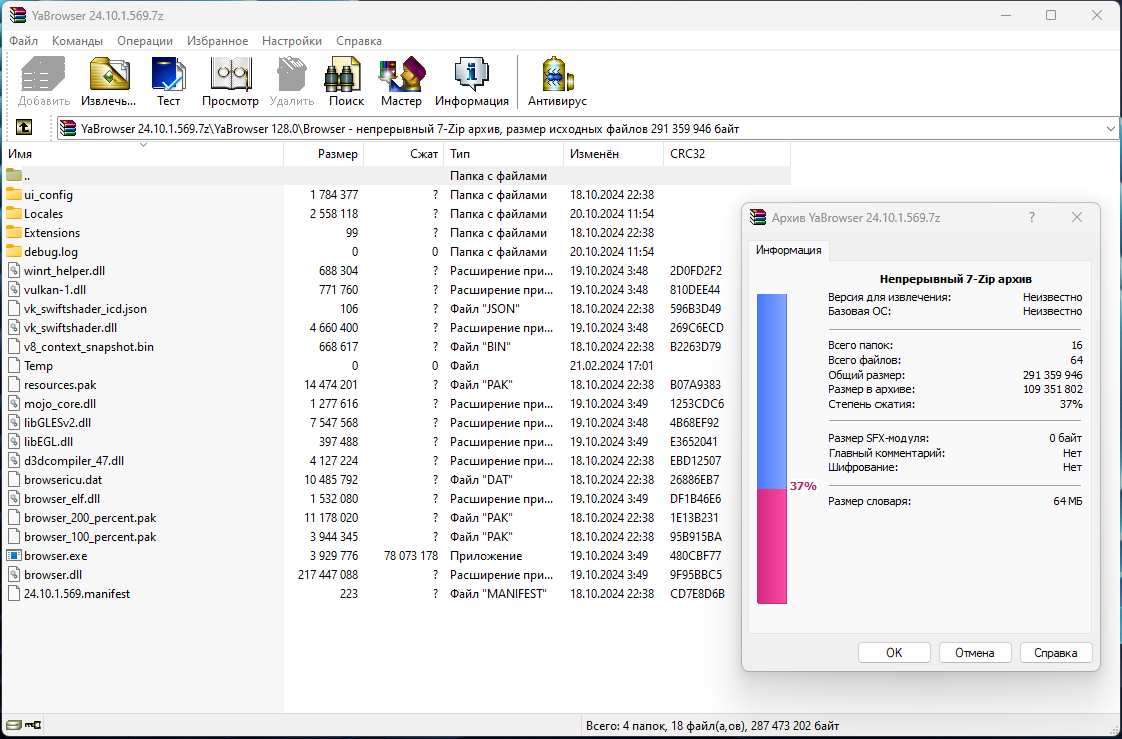The image size is (1122, 739).
Task: Select browser.exe in the file list
Action: tap(56, 556)
